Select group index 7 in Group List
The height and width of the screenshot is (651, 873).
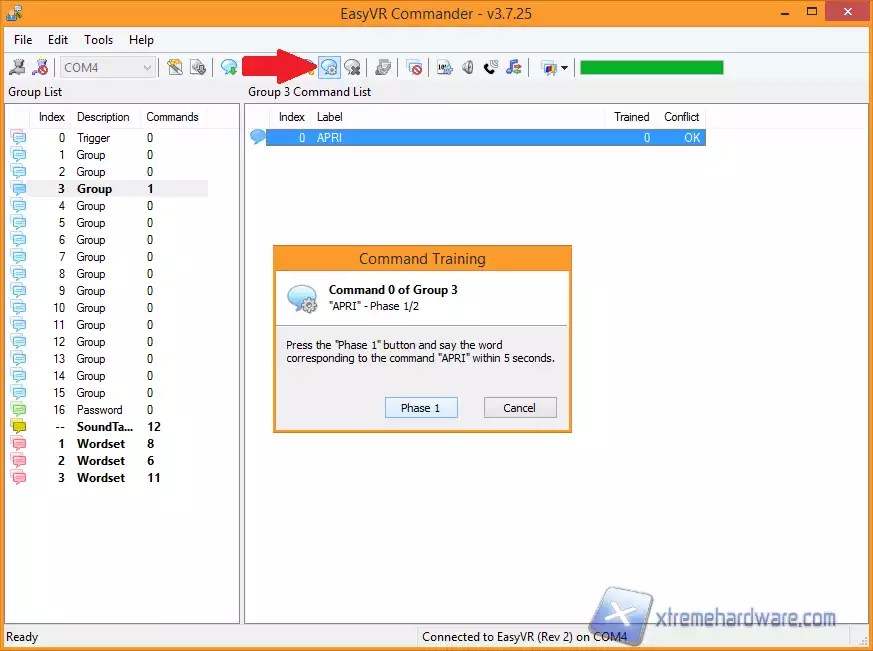coord(109,257)
